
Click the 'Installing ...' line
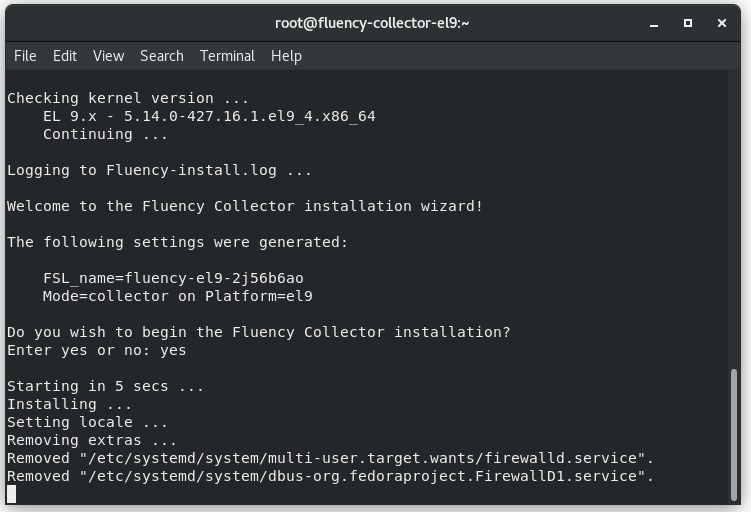[x=69, y=404]
